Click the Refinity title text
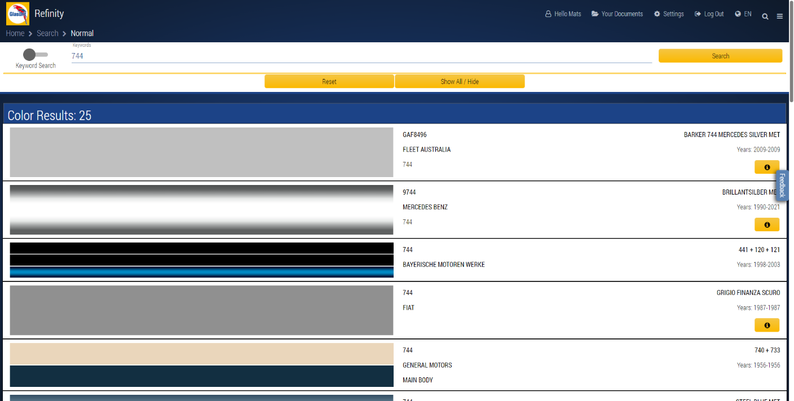 49,14
